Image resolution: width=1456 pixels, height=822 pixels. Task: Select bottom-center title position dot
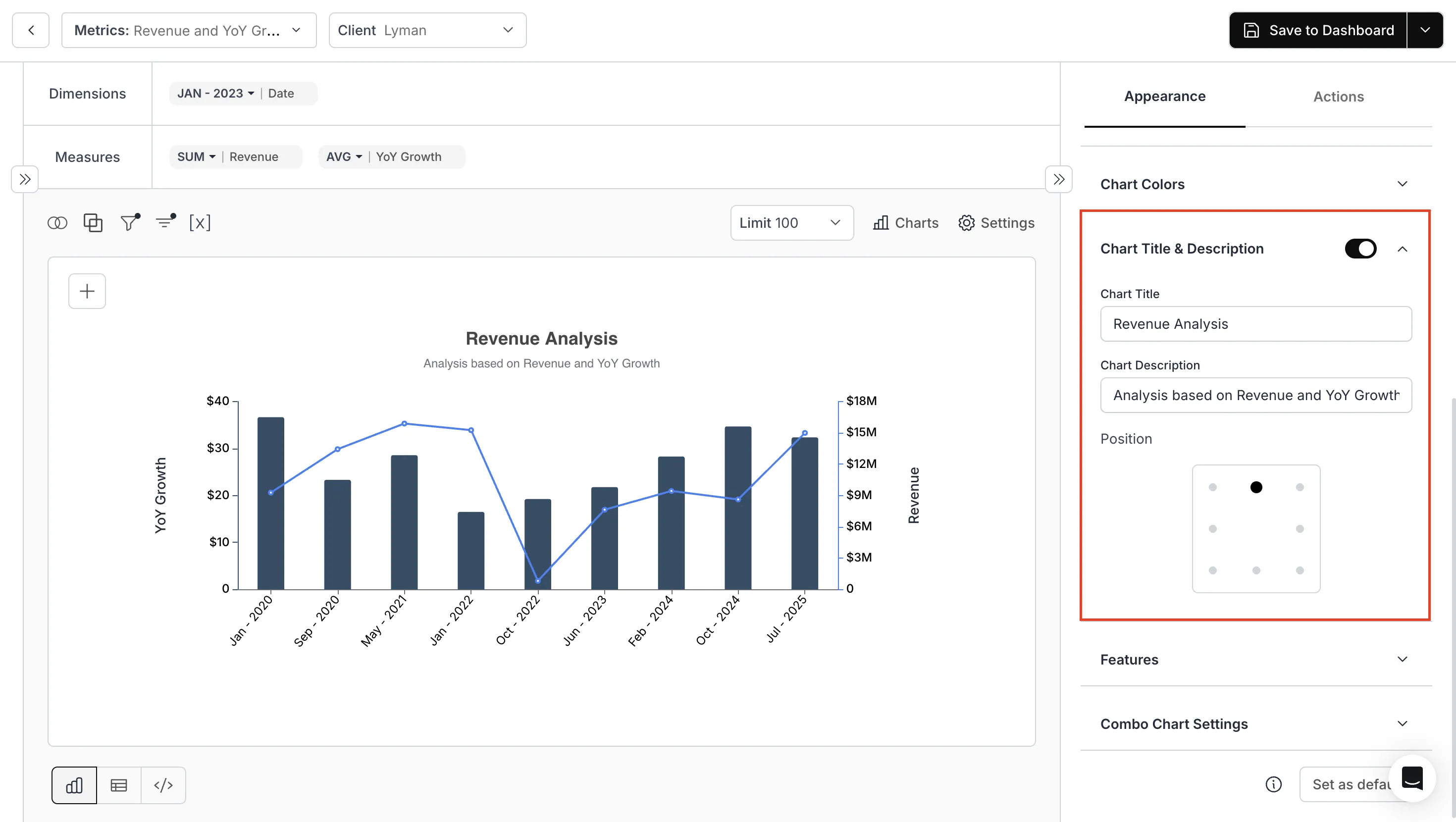pyautogui.click(x=1256, y=570)
